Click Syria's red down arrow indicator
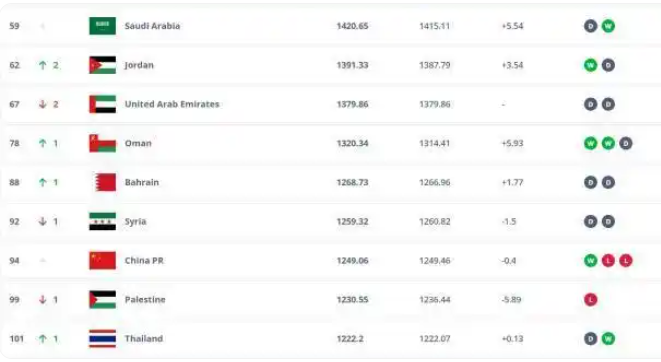The width and height of the screenshot is (661, 362). [x=43, y=221]
